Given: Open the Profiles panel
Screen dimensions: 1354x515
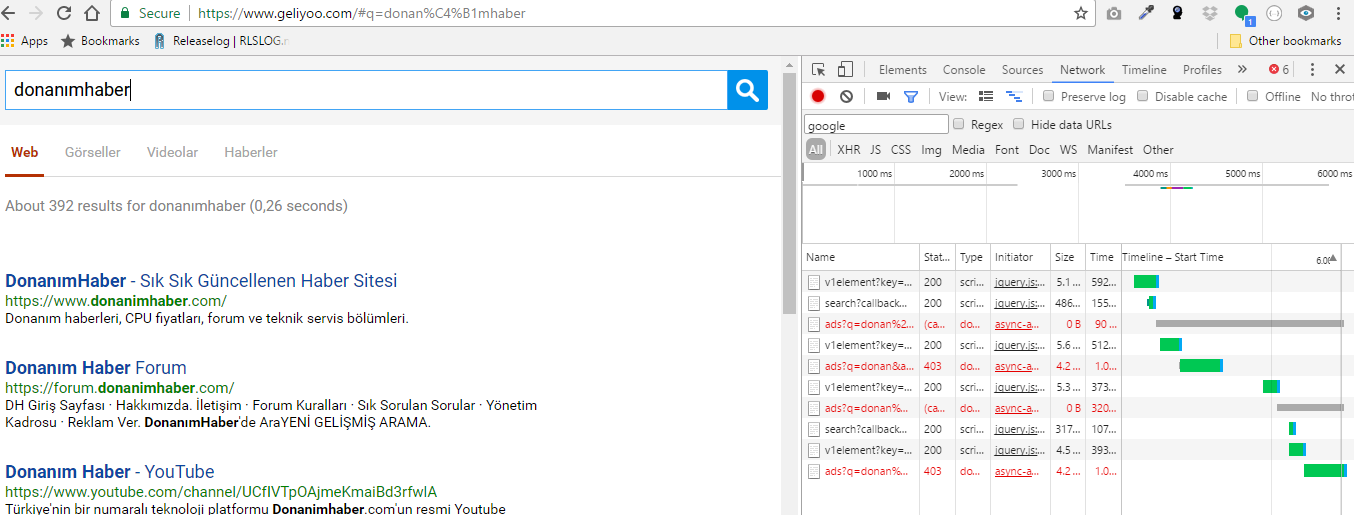Looking at the screenshot, I should (1202, 70).
